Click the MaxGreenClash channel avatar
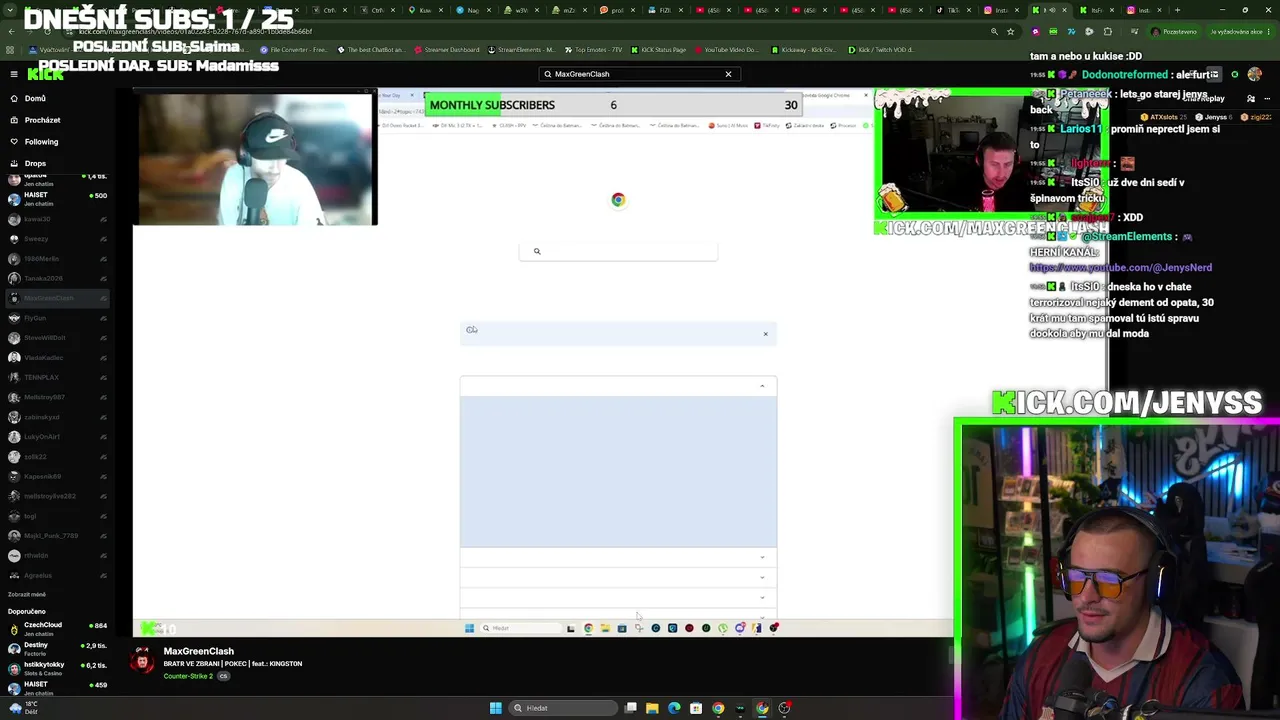Viewport: 1280px width, 720px height. (144, 661)
